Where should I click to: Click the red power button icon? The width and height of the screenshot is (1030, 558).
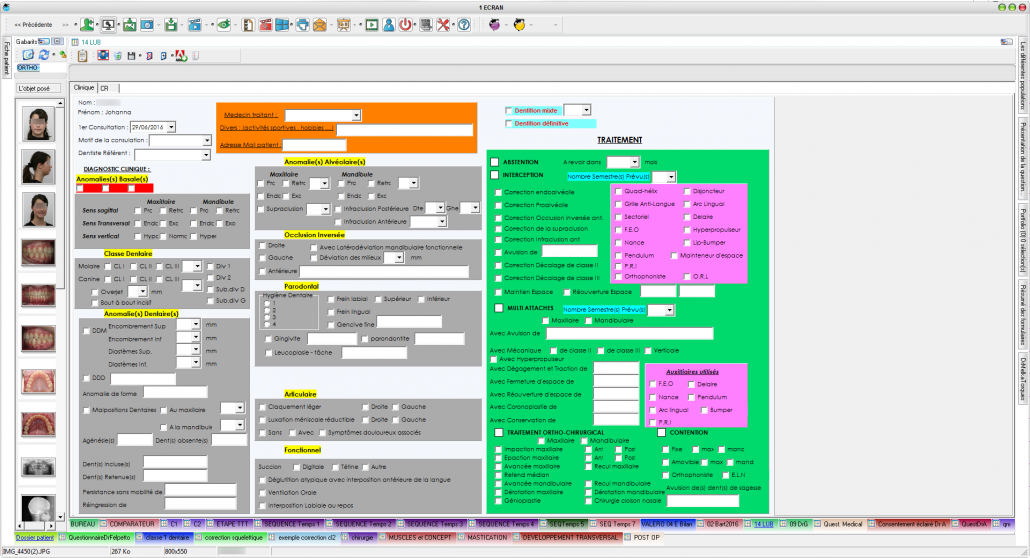point(406,24)
